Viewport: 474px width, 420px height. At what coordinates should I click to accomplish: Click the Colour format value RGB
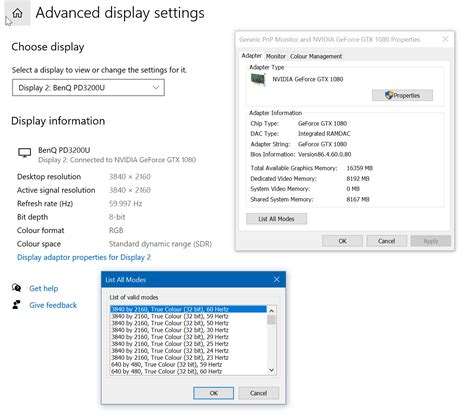pyautogui.click(x=116, y=230)
